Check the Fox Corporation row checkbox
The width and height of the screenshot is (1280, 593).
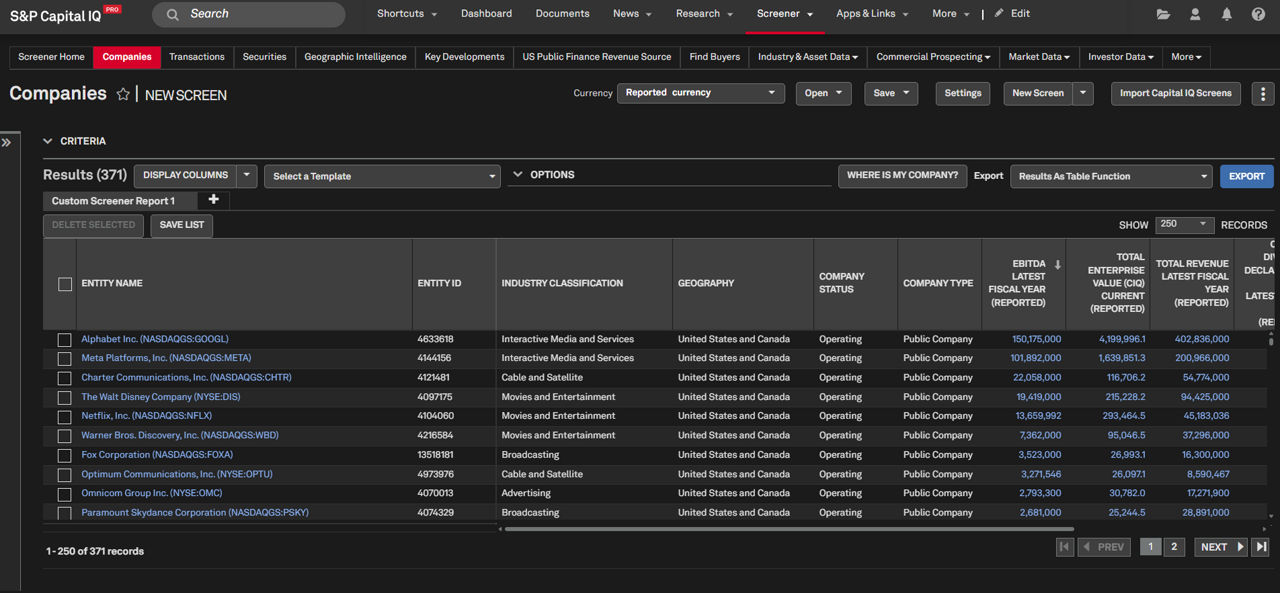[x=64, y=456]
